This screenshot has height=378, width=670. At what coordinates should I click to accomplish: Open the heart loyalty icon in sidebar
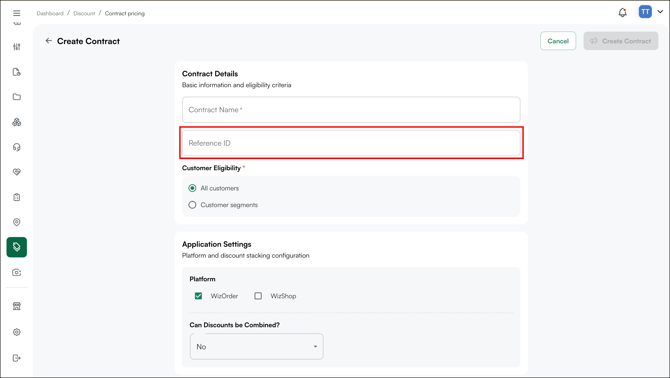[17, 172]
